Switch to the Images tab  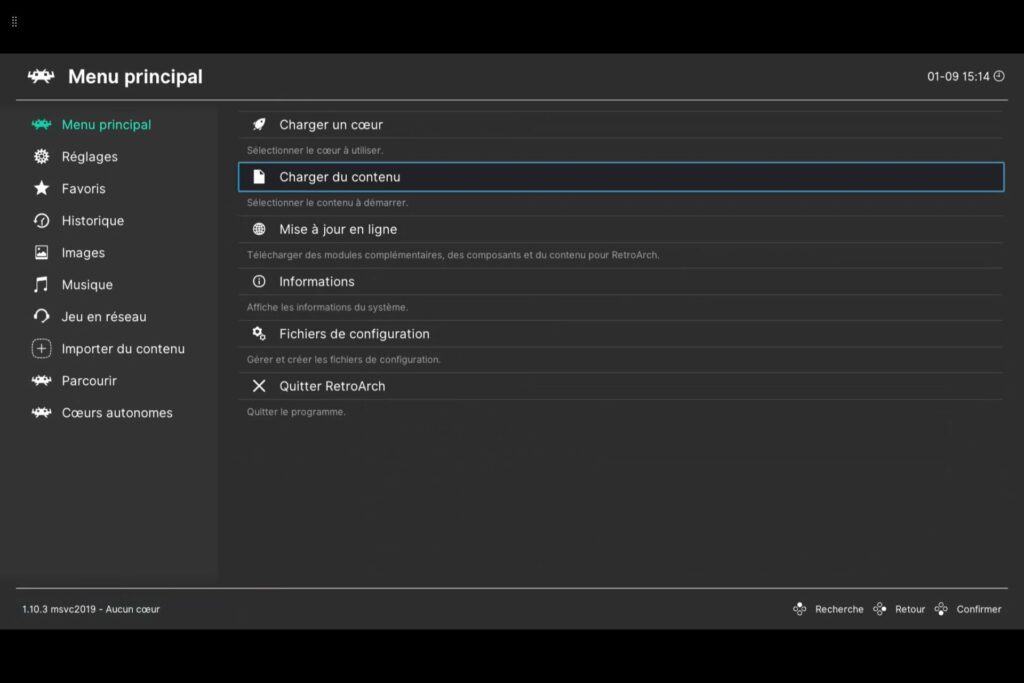pyautogui.click(x=83, y=253)
